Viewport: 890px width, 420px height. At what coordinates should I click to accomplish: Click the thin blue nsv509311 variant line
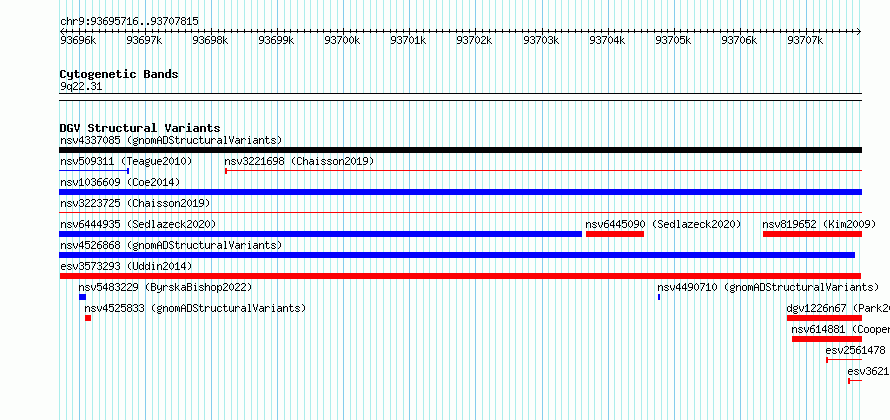[94, 171]
